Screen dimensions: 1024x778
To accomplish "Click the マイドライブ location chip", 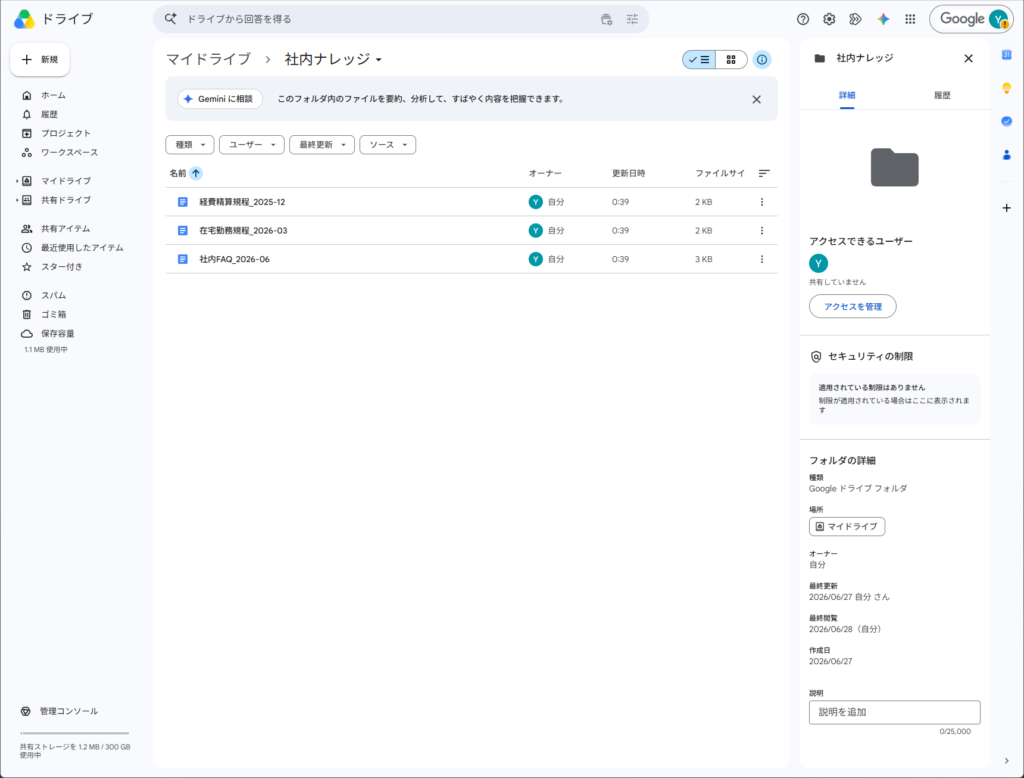I will 846,527.
